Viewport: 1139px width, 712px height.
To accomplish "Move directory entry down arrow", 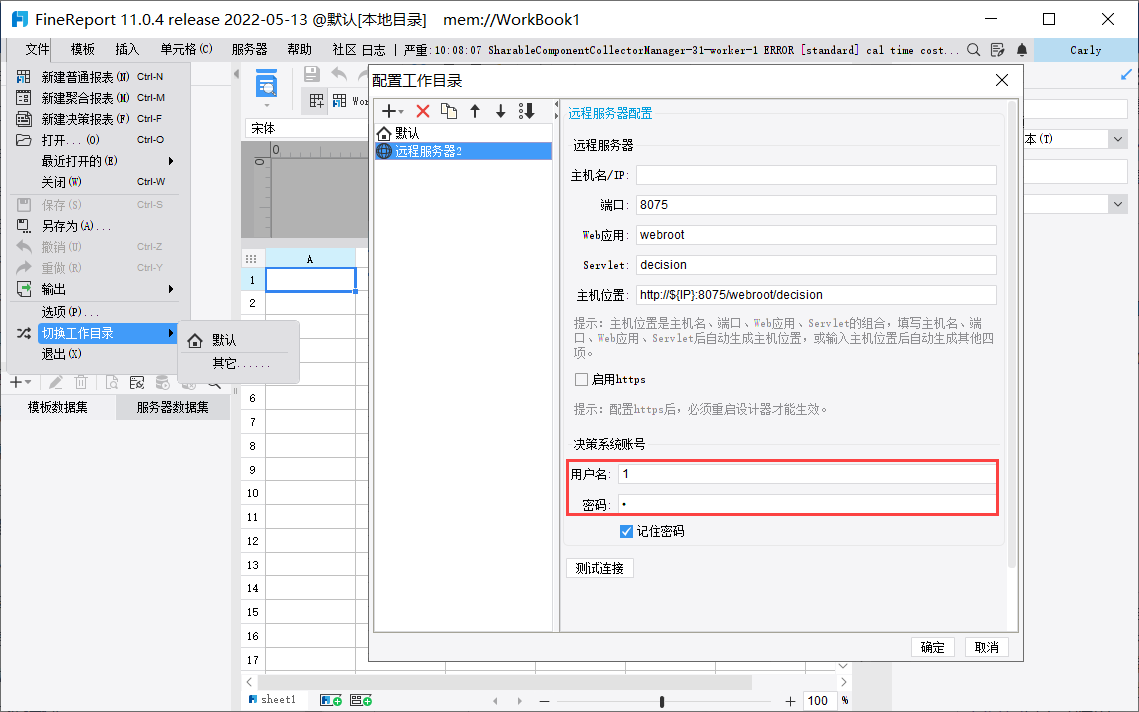I will point(500,111).
